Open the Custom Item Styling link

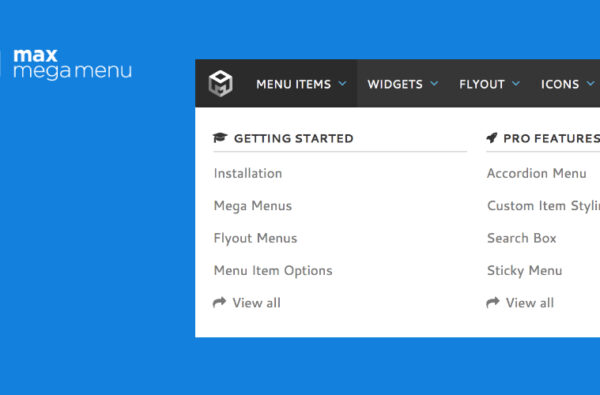pyautogui.click(x=543, y=206)
